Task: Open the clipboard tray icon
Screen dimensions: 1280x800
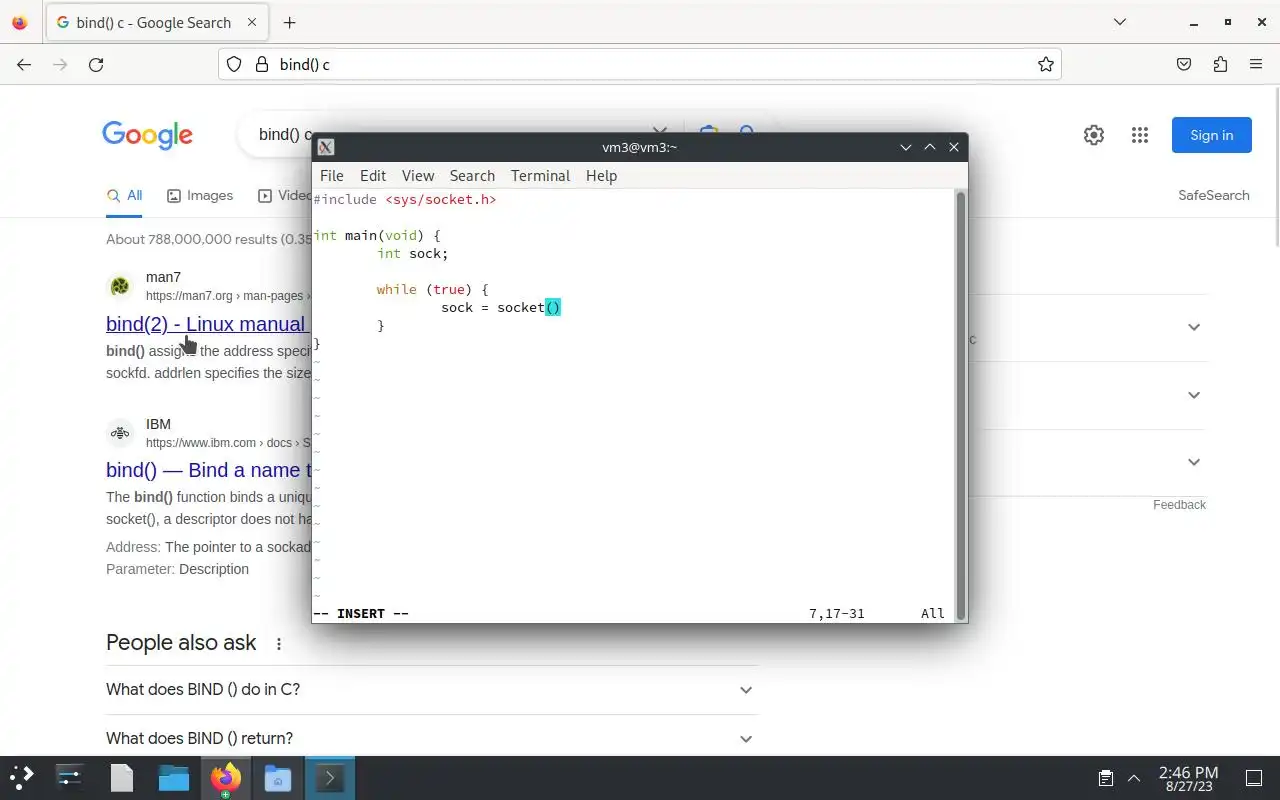Action: click(1106, 777)
